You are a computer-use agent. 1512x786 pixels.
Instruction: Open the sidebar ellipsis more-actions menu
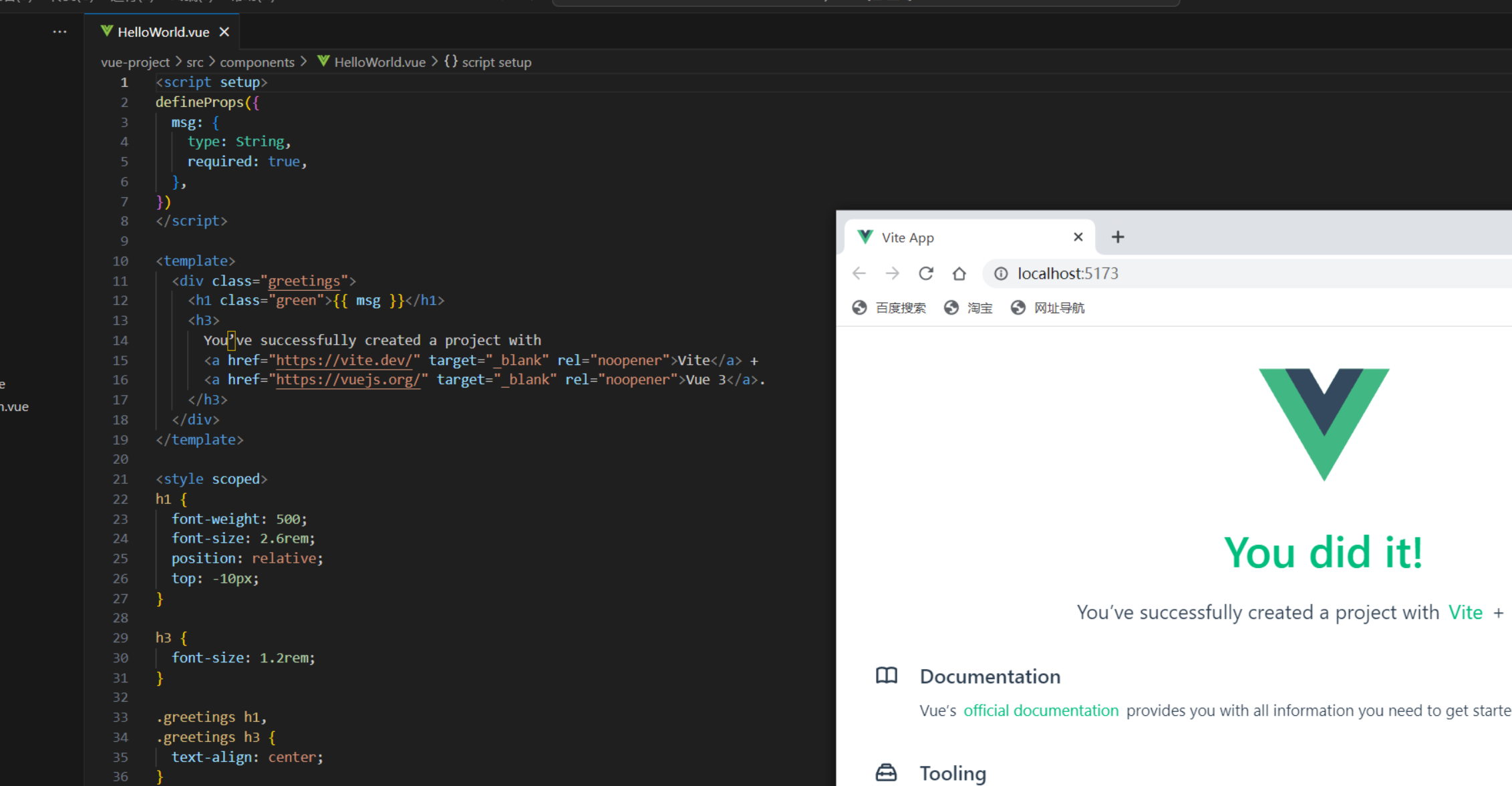click(x=59, y=31)
